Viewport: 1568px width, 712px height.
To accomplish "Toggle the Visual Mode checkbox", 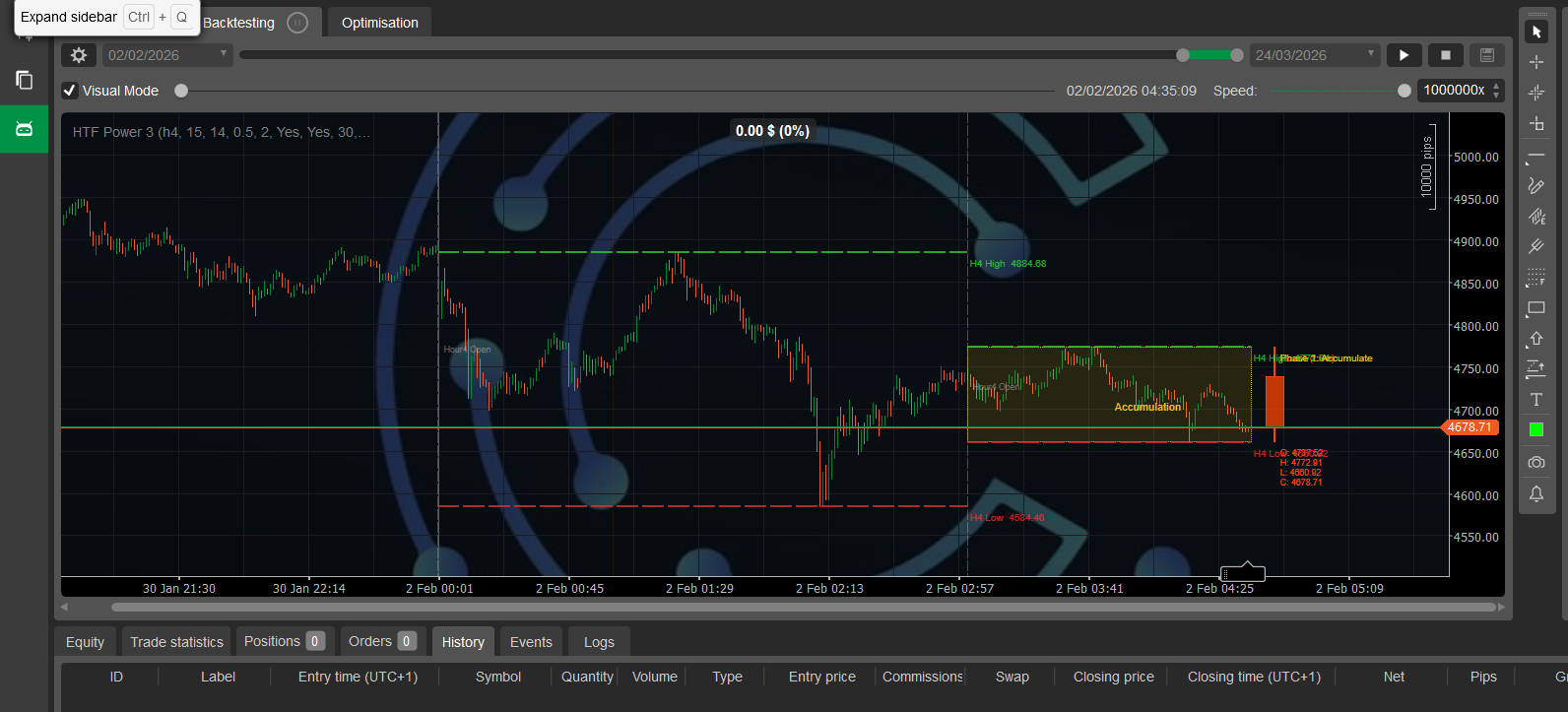I will click(70, 91).
